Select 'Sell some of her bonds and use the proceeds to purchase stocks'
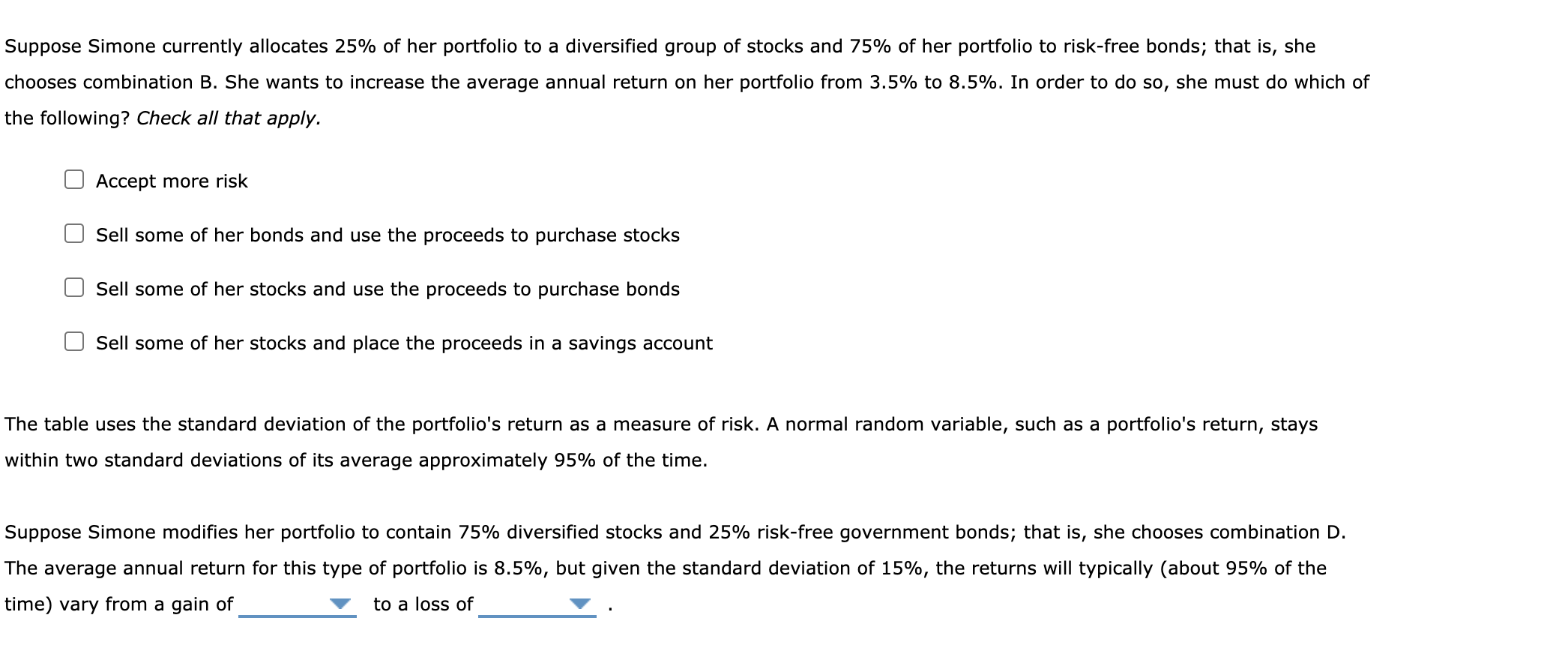1568x645 pixels. (x=73, y=234)
